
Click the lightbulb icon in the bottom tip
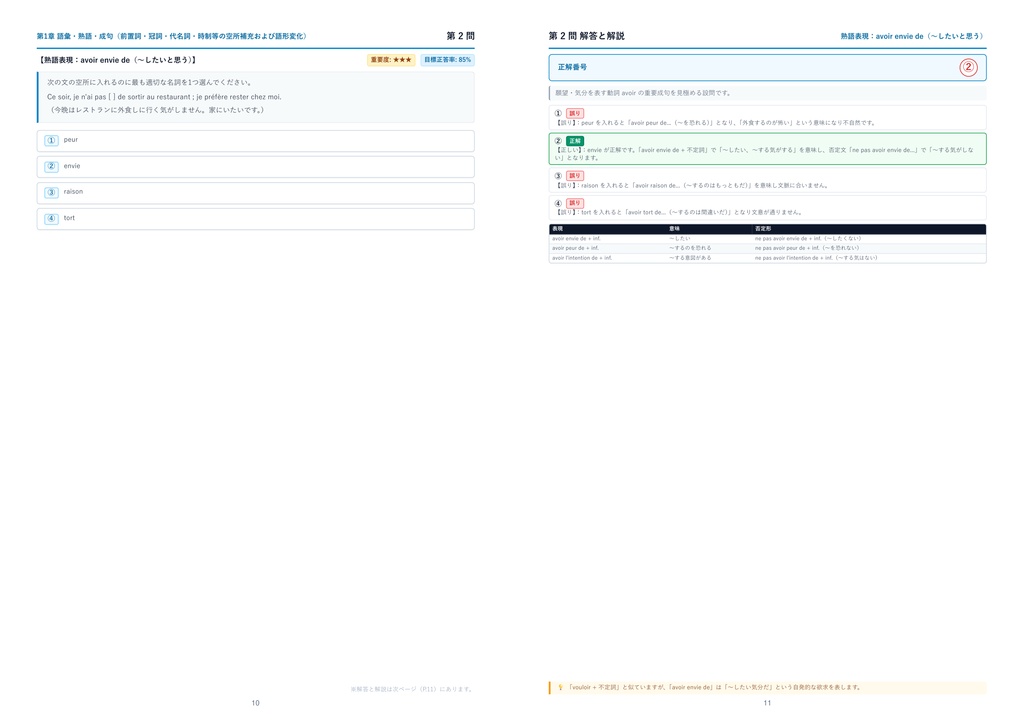[560, 687]
